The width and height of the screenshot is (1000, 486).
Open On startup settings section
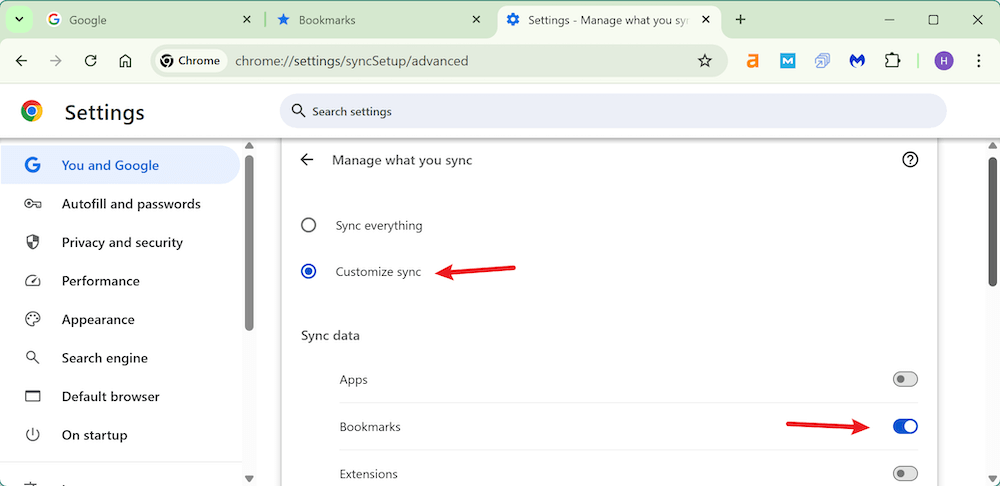tap(121, 435)
